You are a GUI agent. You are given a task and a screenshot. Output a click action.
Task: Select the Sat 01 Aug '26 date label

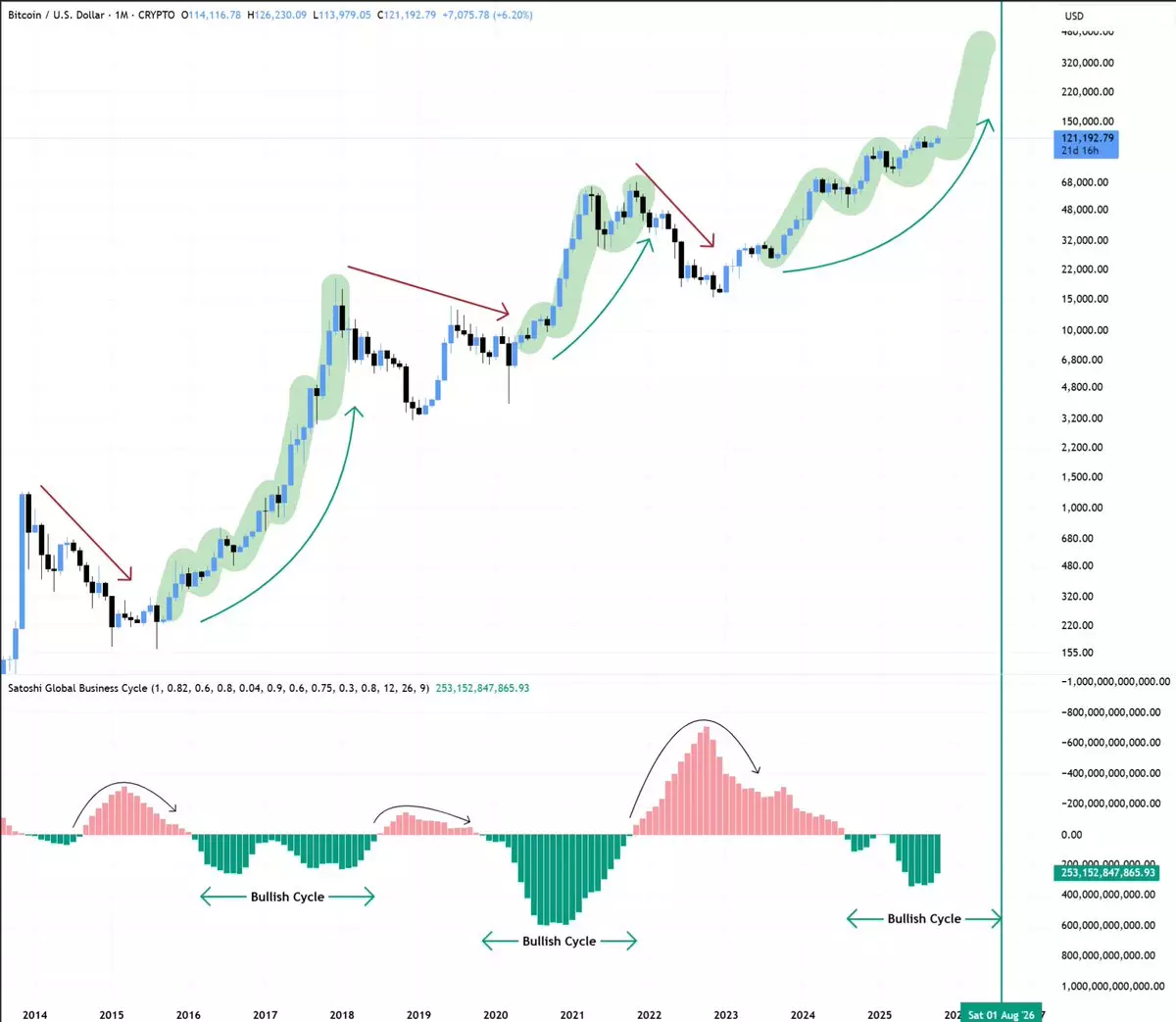1001,1014
